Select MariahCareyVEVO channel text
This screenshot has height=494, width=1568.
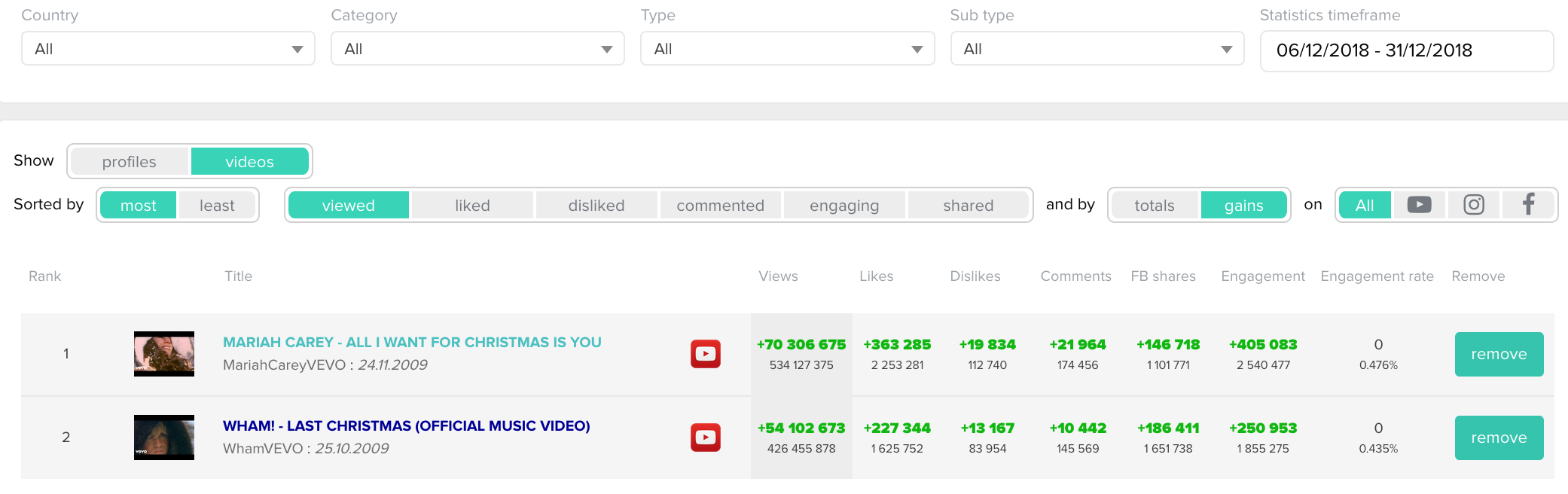pyautogui.click(x=284, y=365)
